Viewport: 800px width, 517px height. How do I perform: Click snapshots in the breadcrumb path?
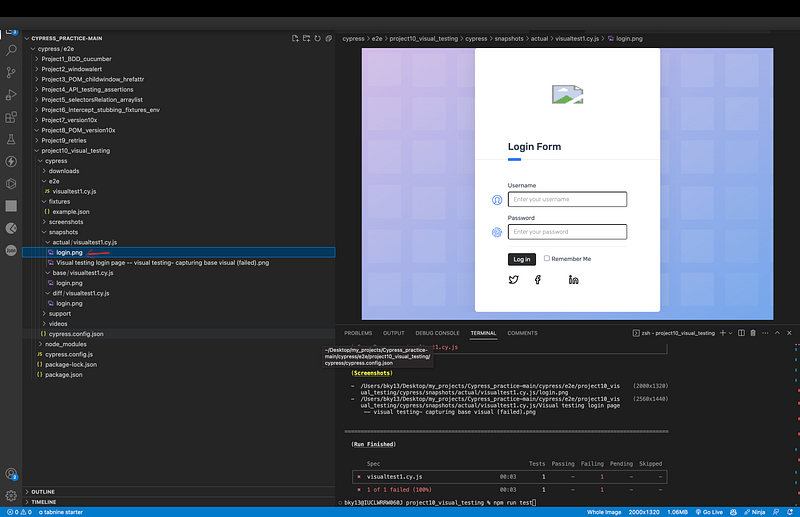click(509, 38)
